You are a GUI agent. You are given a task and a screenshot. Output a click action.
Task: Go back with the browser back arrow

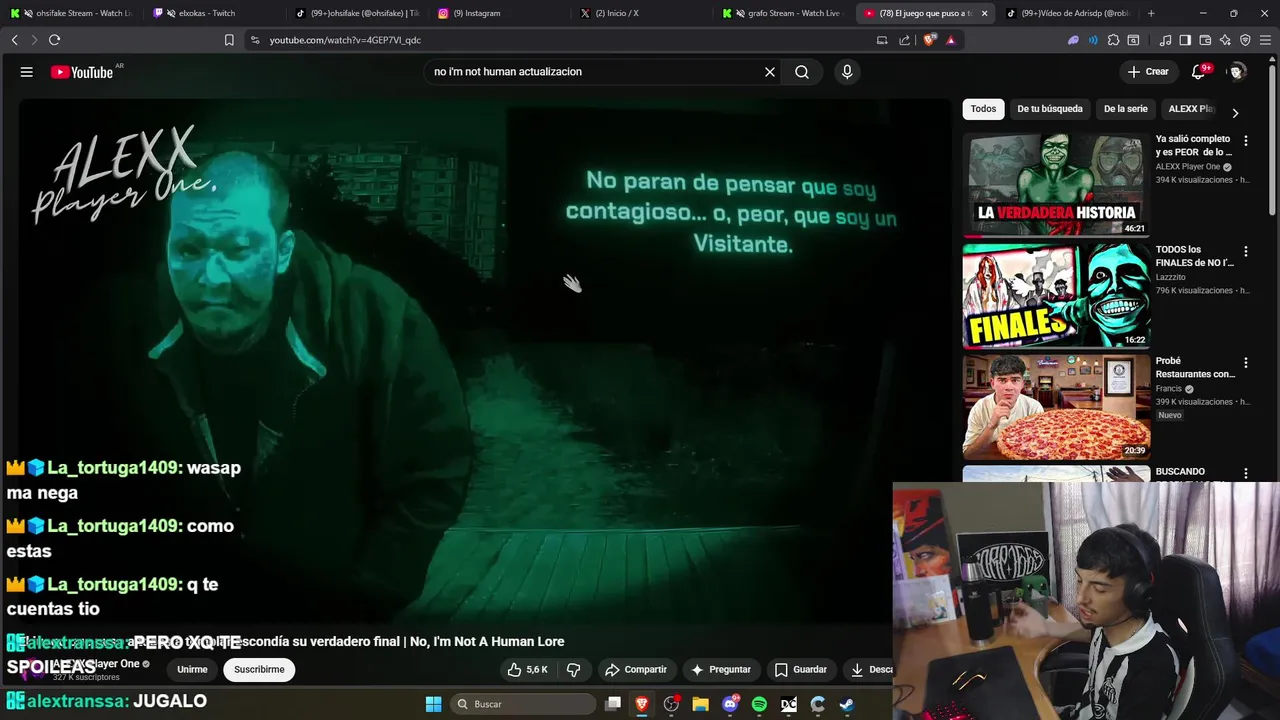point(14,40)
